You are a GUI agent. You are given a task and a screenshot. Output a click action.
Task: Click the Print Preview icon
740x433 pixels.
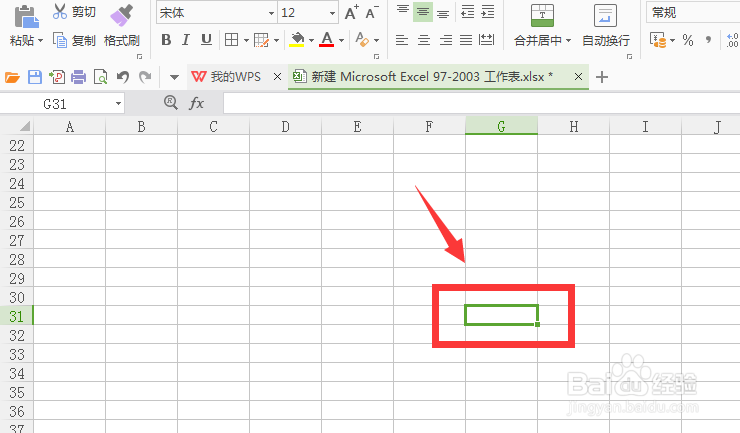[x=101, y=77]
